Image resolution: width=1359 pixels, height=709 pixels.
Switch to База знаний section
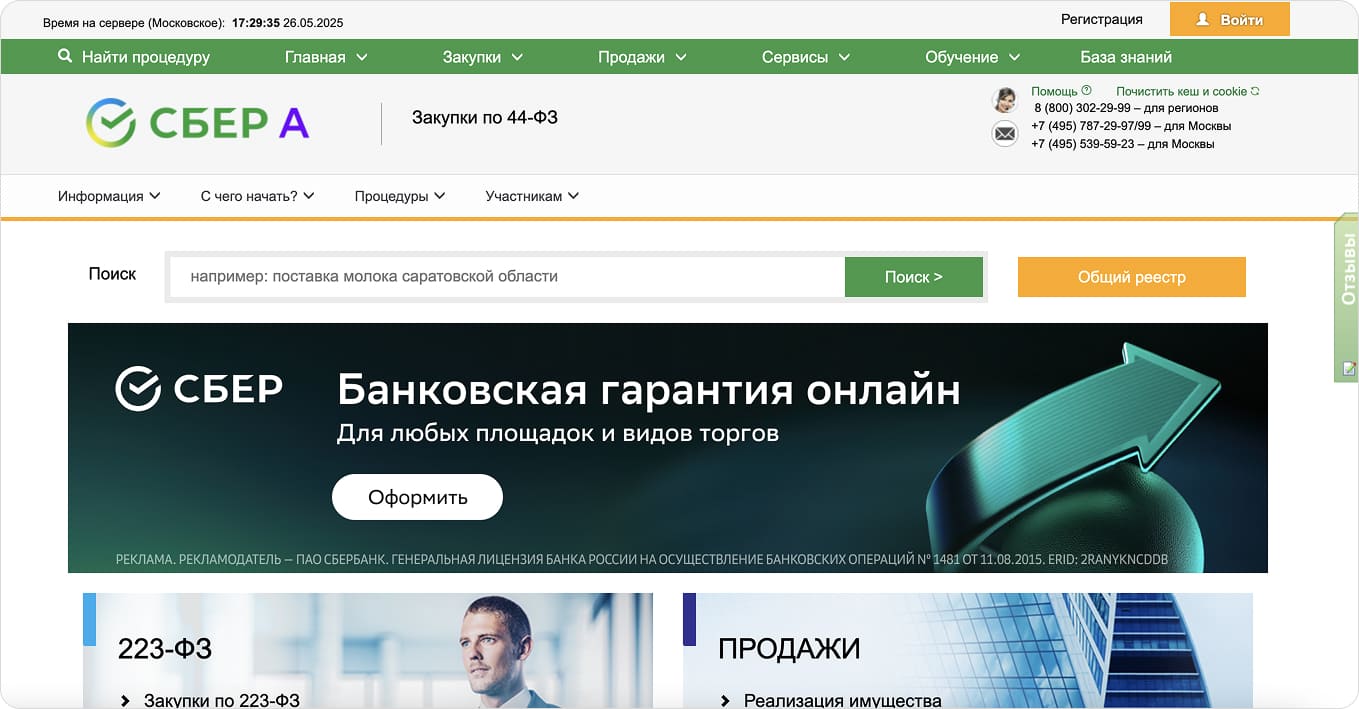pyautogui.click(x=1124, y=57)
